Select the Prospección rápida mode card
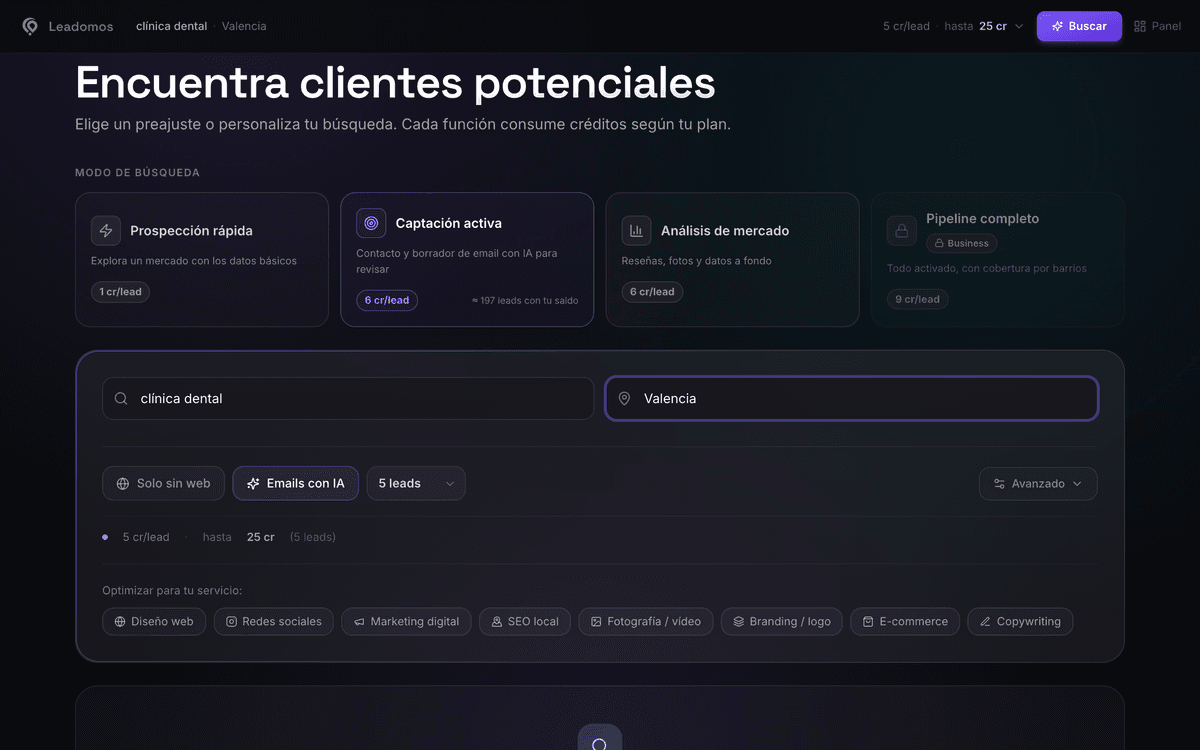 click(202, 260)
